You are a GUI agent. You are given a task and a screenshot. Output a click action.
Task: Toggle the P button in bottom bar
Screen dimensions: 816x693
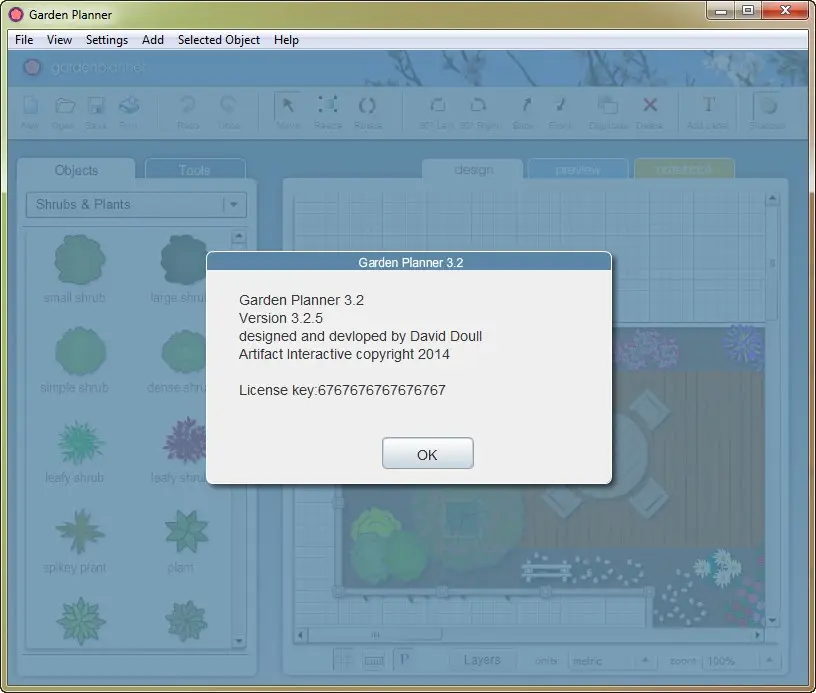click(404, 660)
